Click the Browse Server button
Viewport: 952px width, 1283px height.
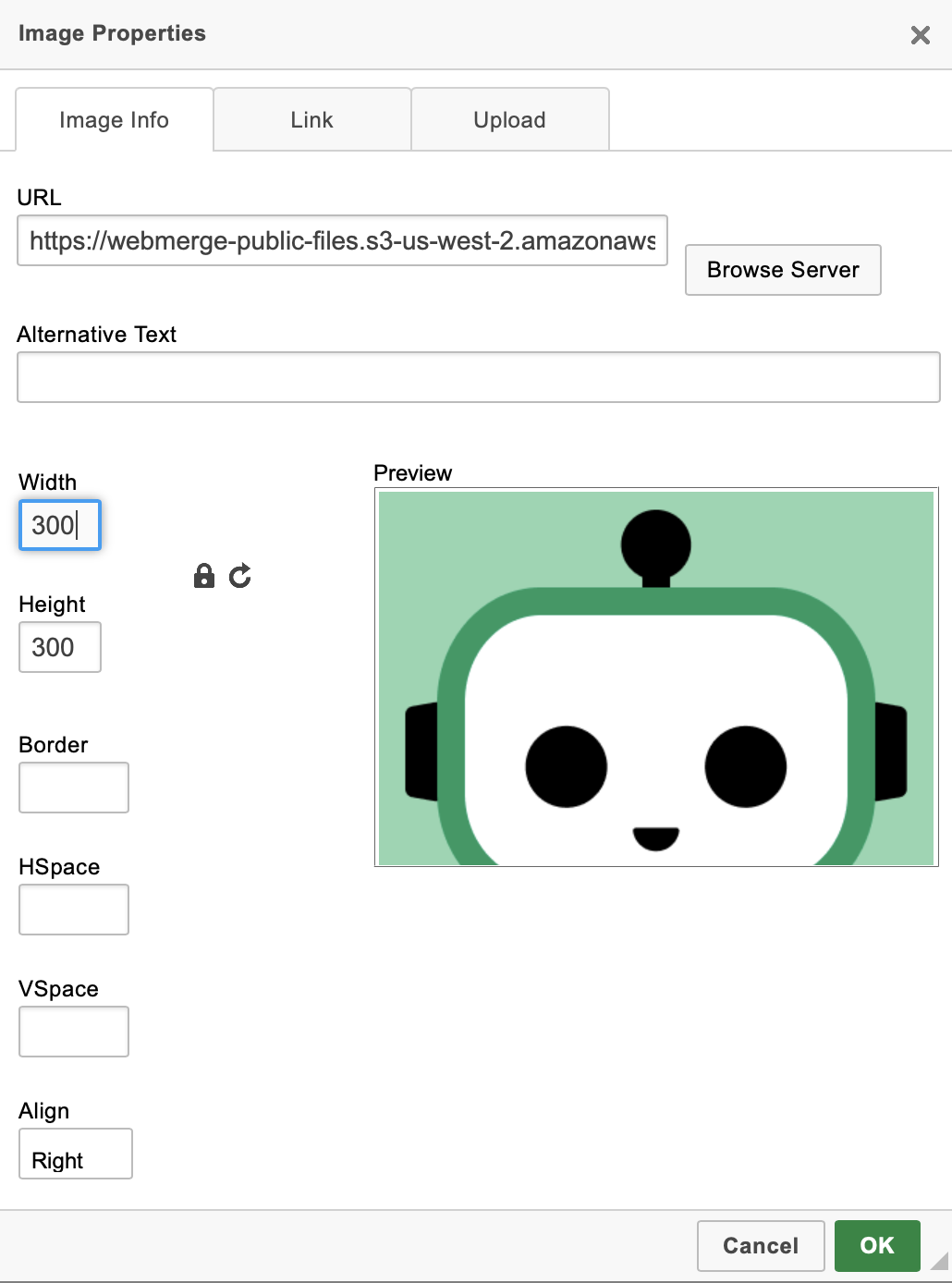[x=782, y=270]
